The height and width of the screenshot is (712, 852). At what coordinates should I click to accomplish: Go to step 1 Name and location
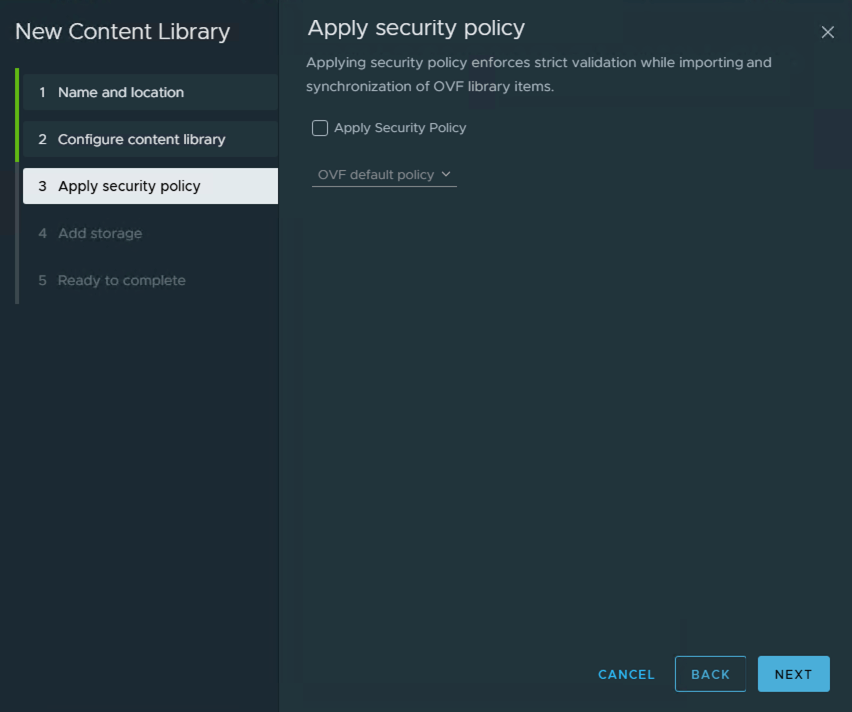tap(121, 92)
